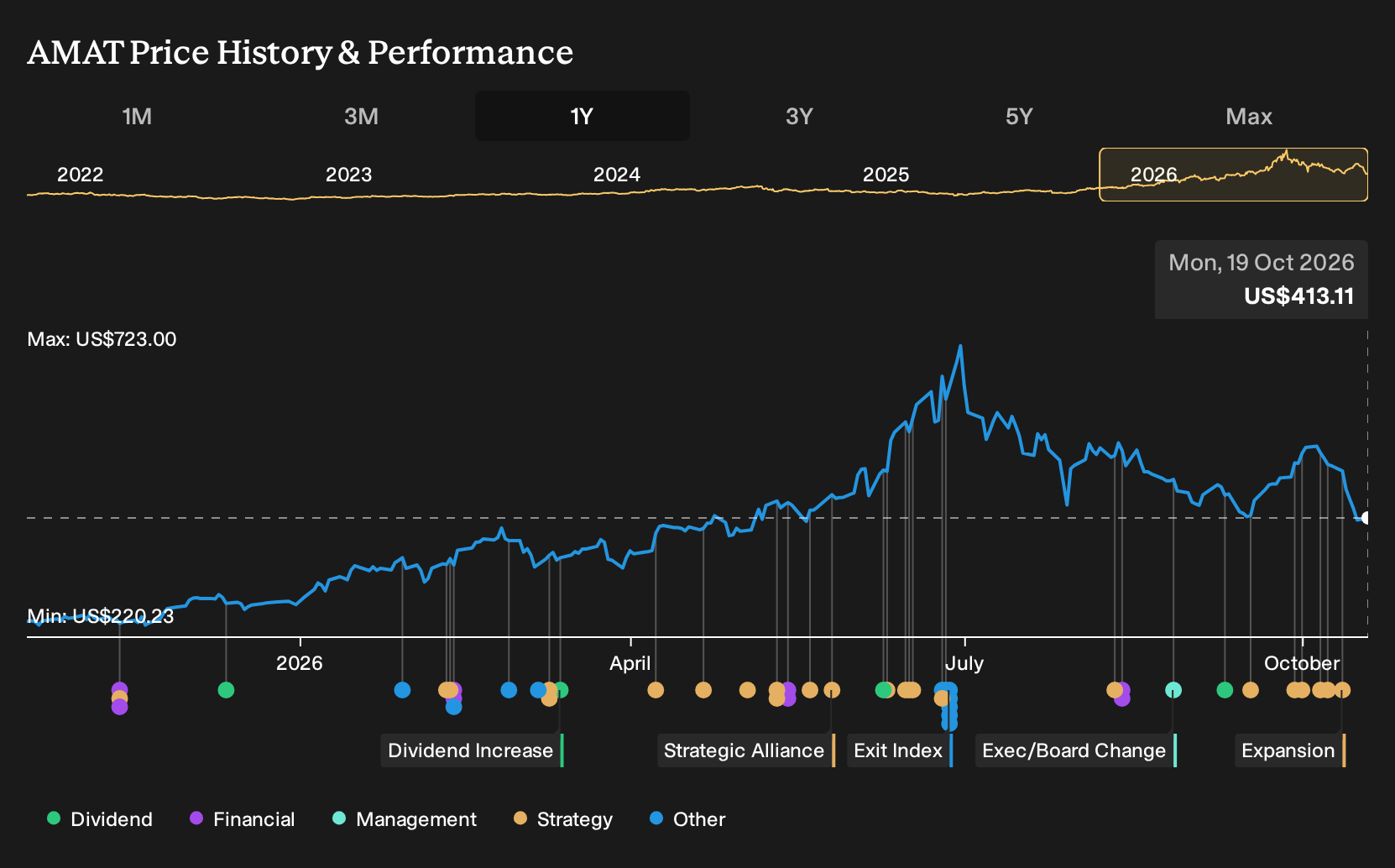
Task: Switch to the 1M time range tab
Action: (x=137, y=116)
